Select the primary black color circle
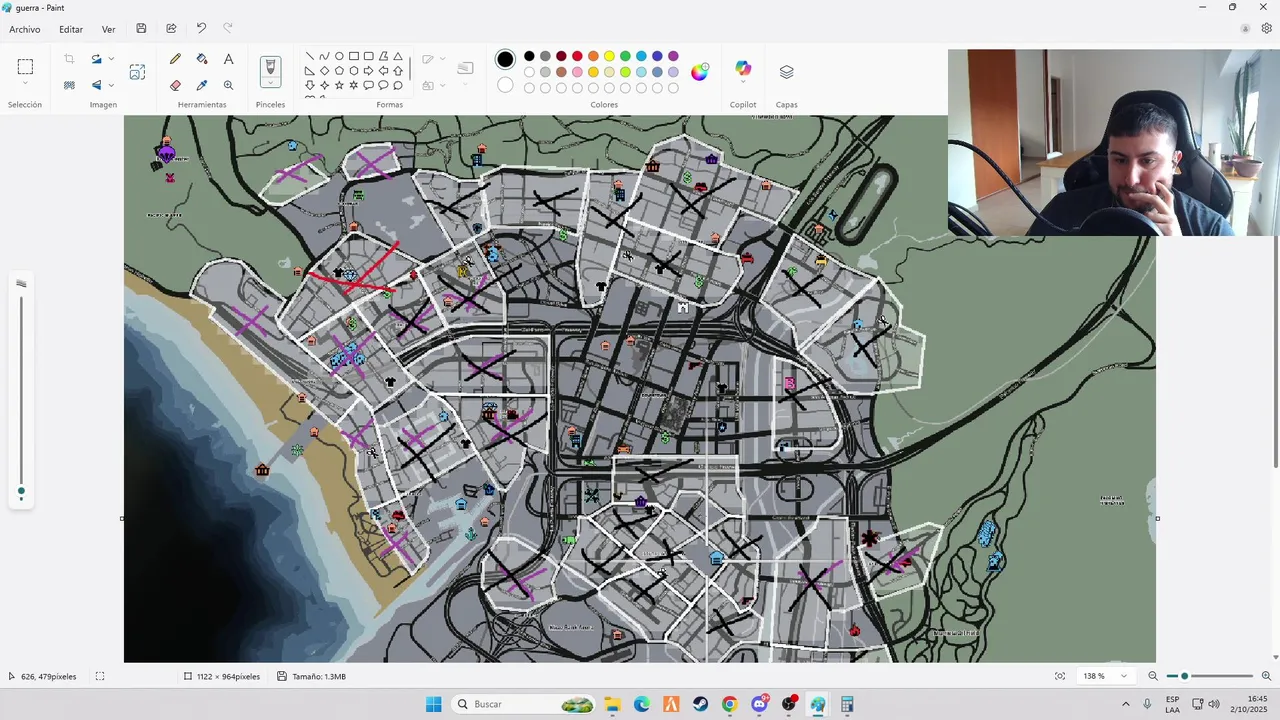 [505, 60]
